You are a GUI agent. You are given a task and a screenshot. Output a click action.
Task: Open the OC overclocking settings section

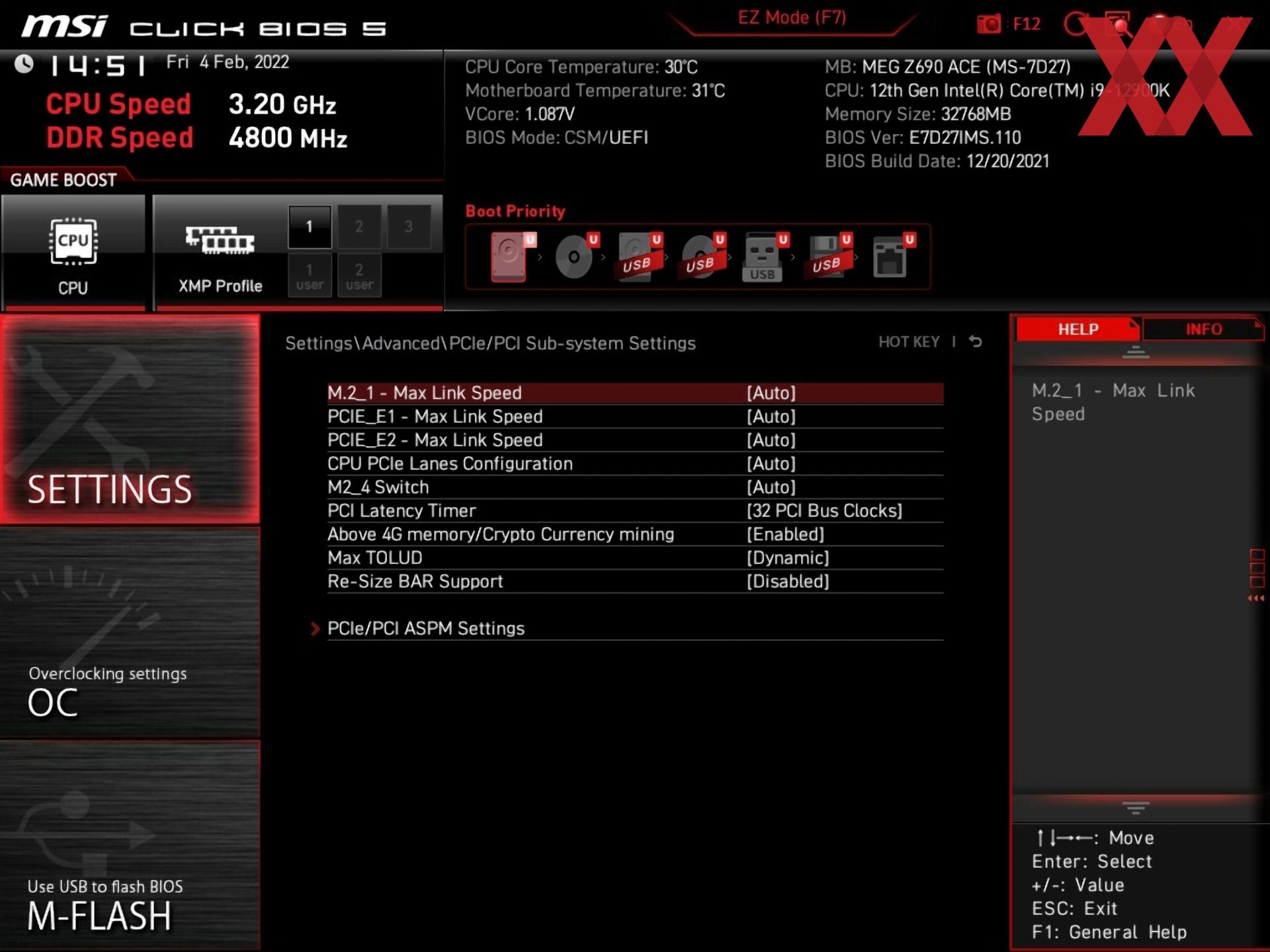pos(130,633)
